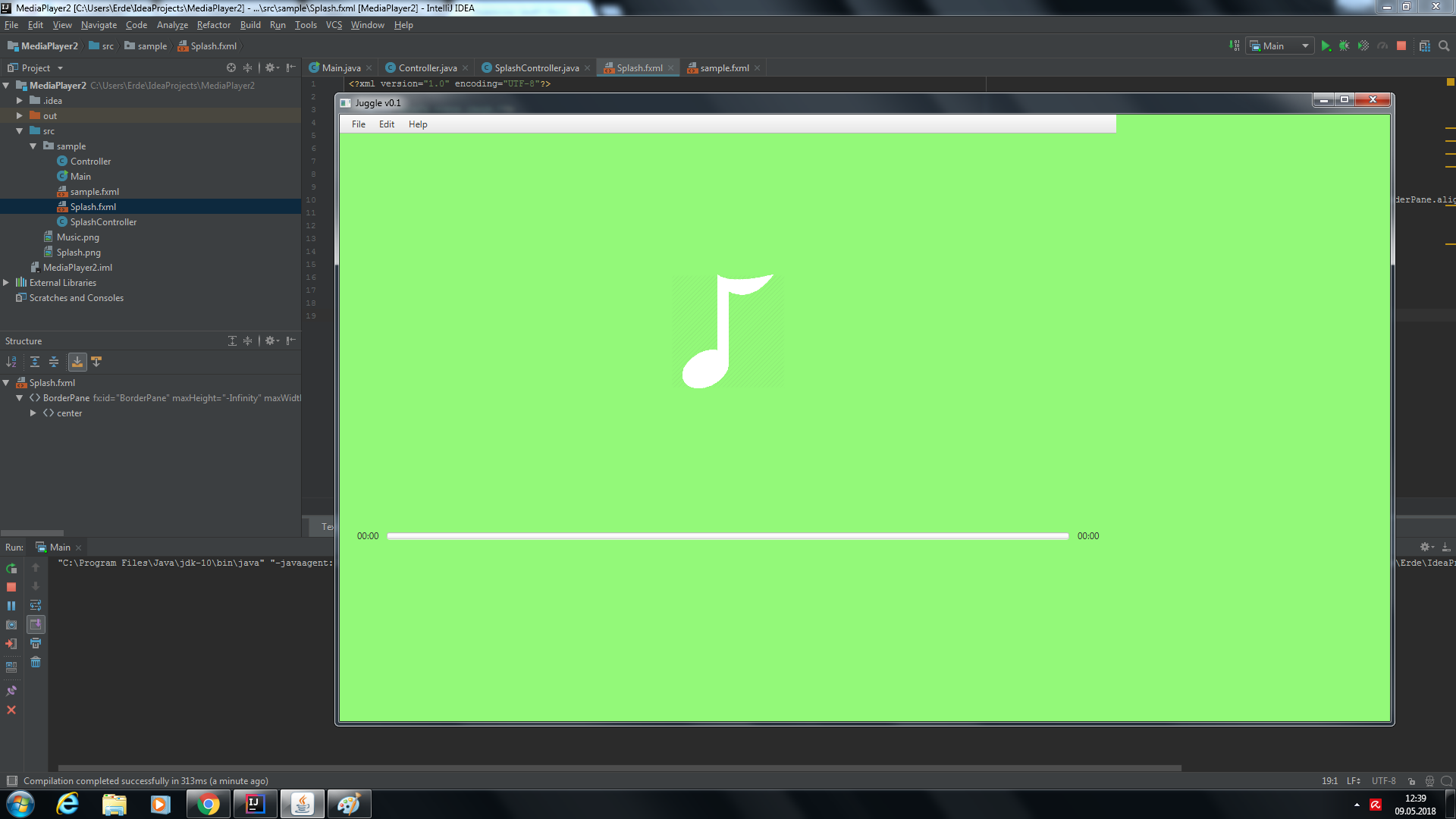Clear console with trash icon
Screen dimensions: 1456x819
click(36, 662)
